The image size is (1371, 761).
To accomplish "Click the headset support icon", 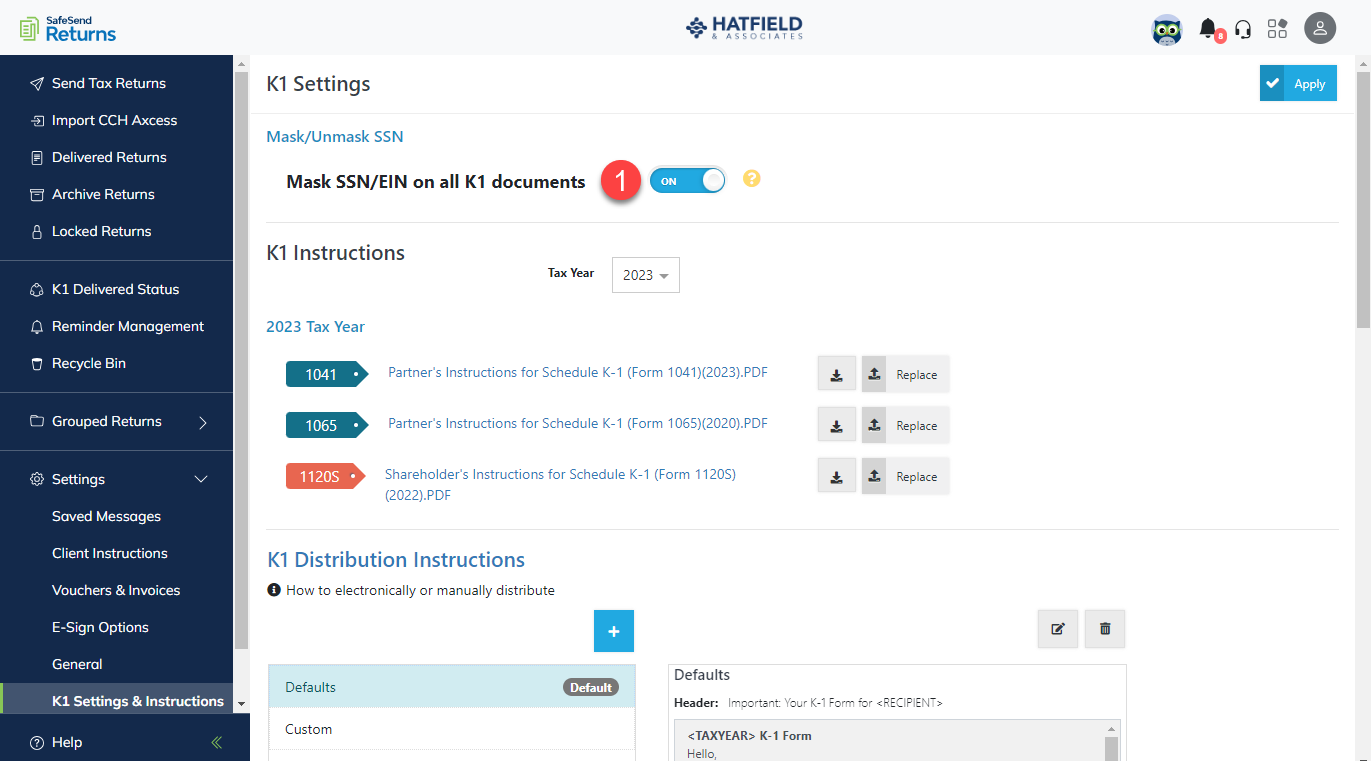I will pyautogui.click(x=1243, y=29).
